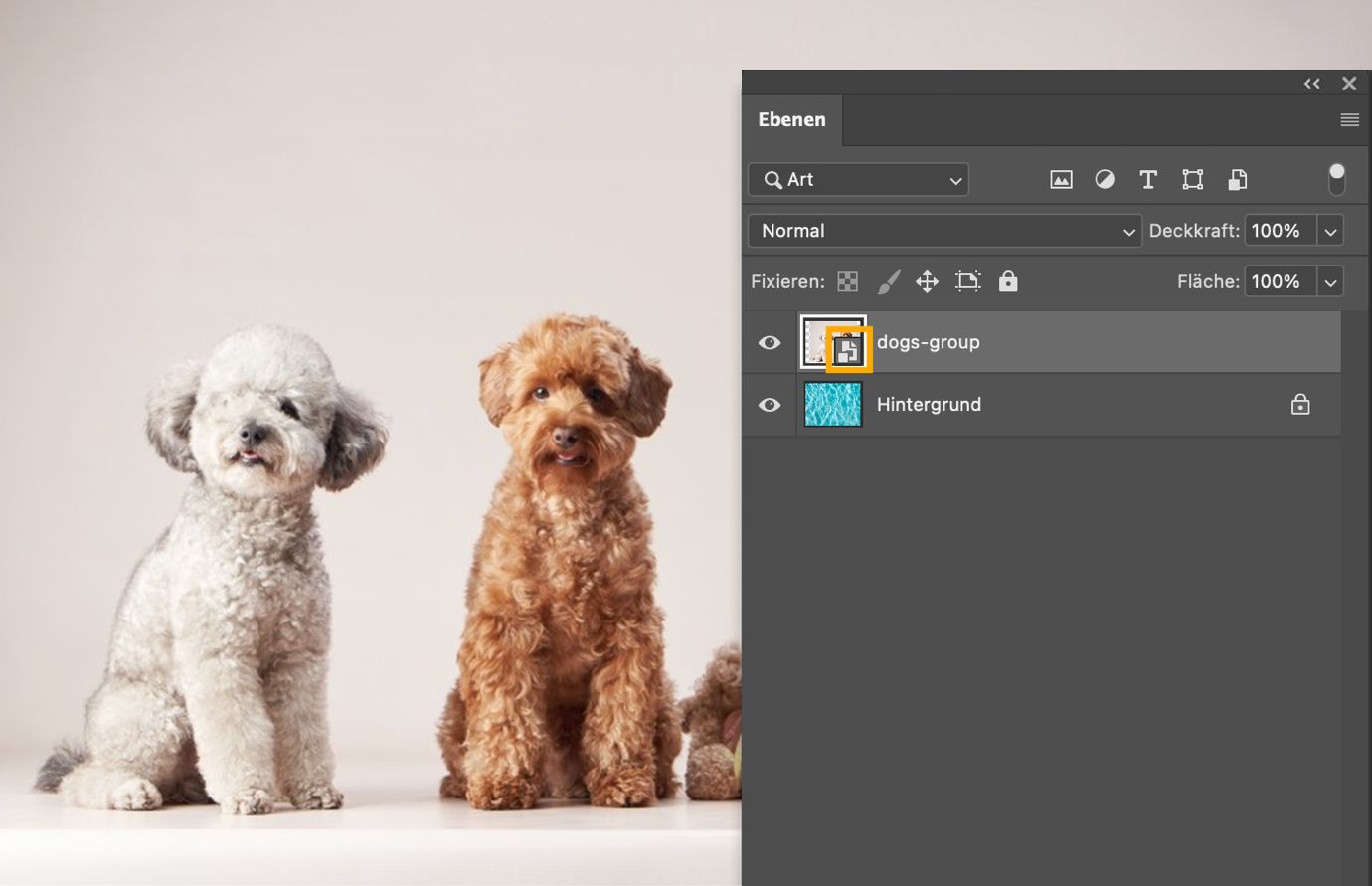Hide the Hintergrund layer

(x=770, y=405)
